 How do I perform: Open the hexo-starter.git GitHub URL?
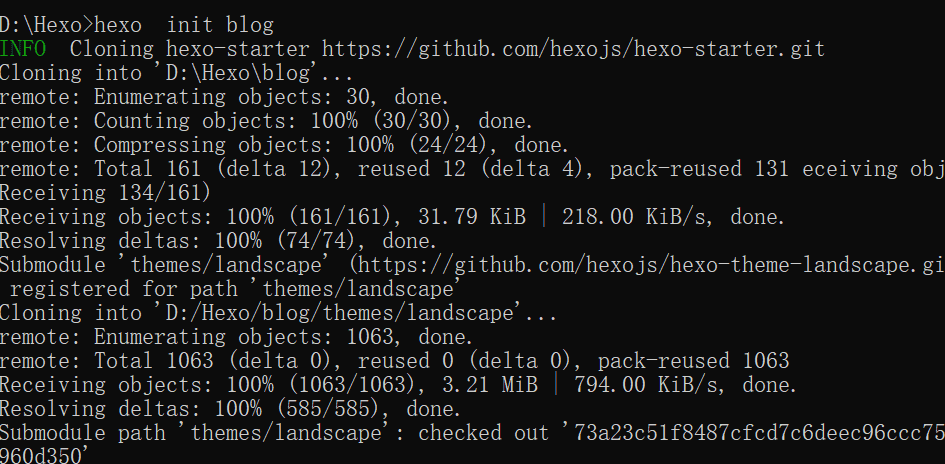[x=570, y=48]
